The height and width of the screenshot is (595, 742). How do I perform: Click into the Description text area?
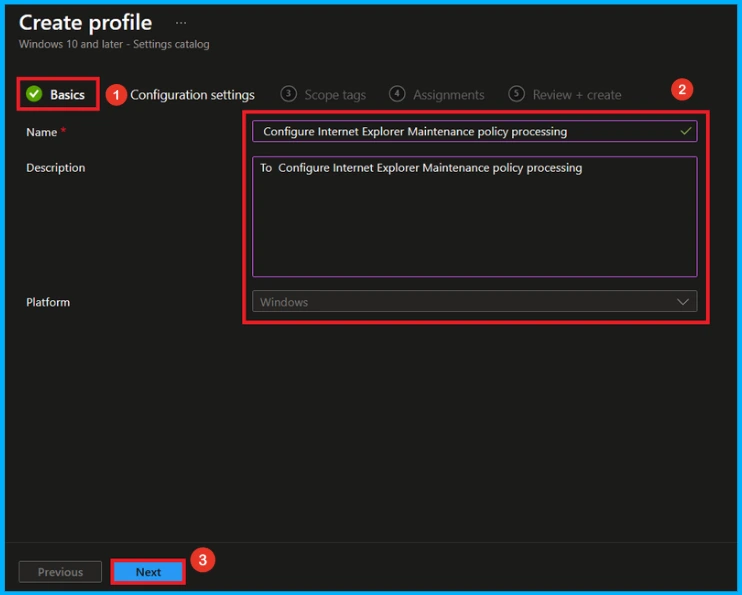(474, 216)
